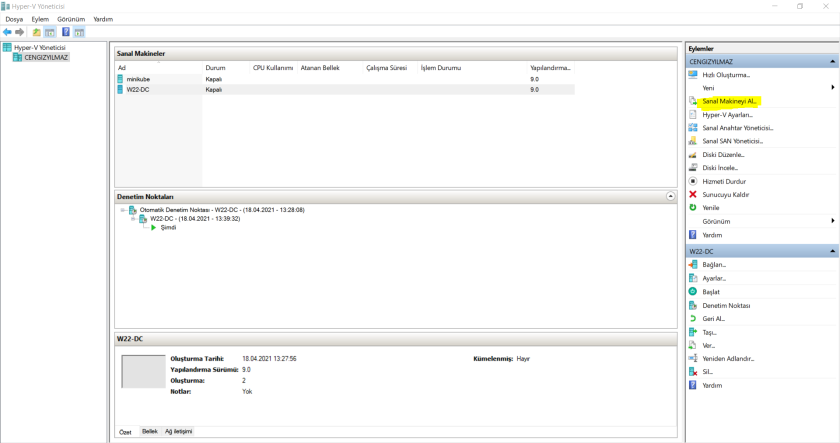Click the red Sunucuyu Kaldır icon
This screenshot has width=840, height=443.
coord(693,194)
